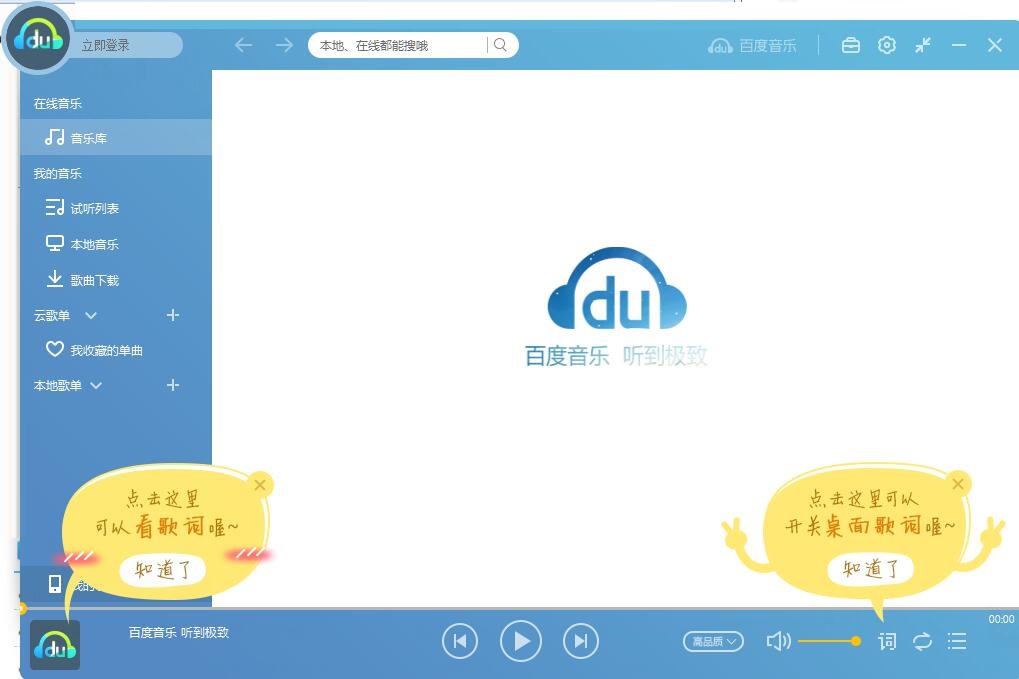
Task: Select 音乐库 in the sidebar
Action: click(x=88, y=138)
